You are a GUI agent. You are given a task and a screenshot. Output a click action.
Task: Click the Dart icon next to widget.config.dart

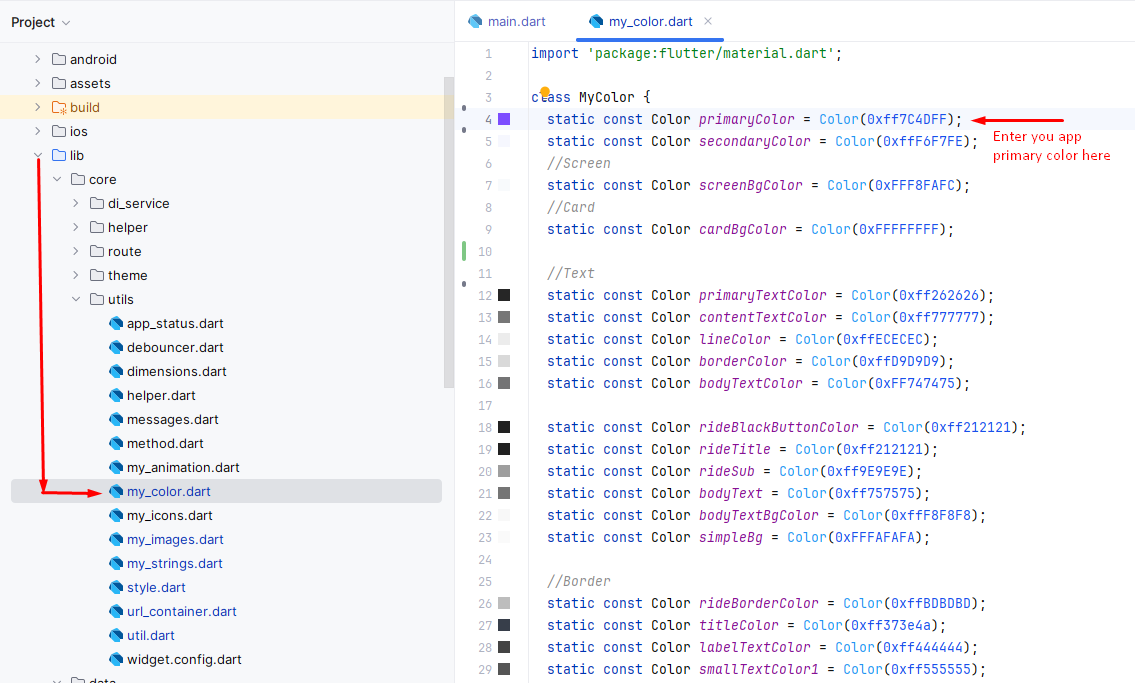coord(116,659)
